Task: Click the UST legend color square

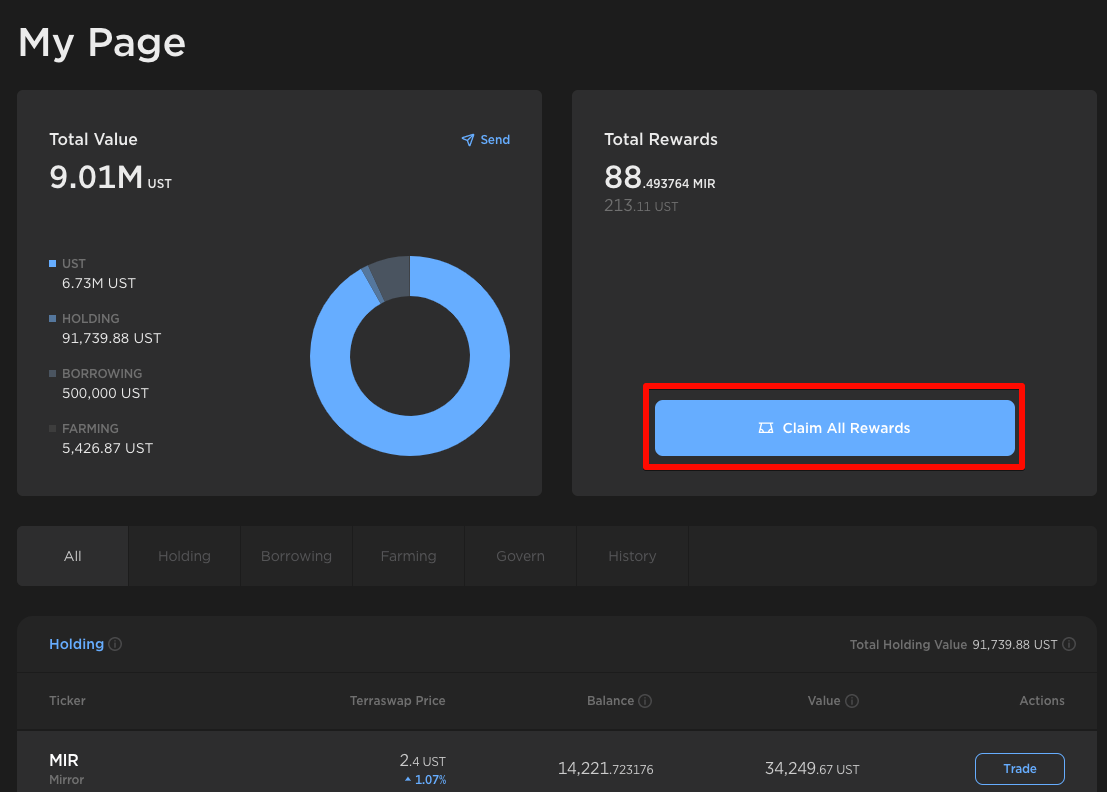Action: coord(53,264)
